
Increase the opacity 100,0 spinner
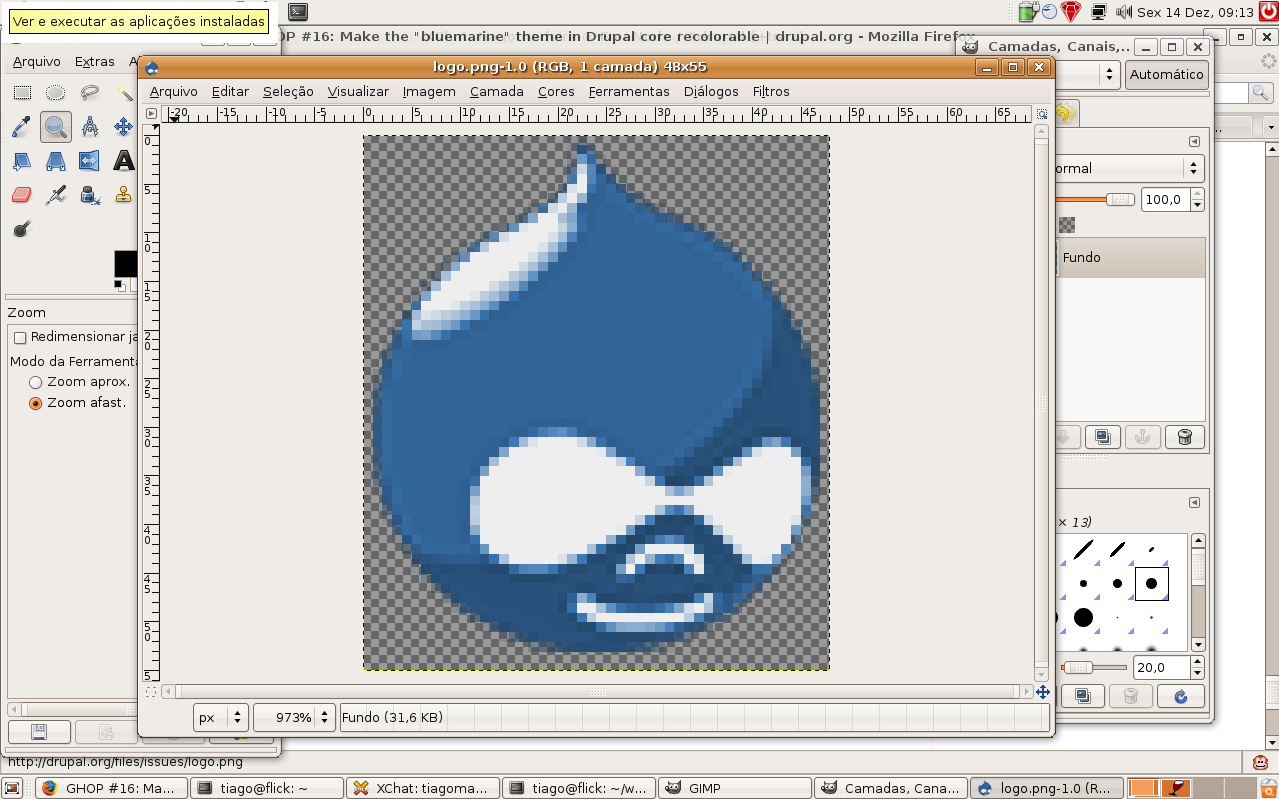pyautogui.click(x=1196, y=195)
